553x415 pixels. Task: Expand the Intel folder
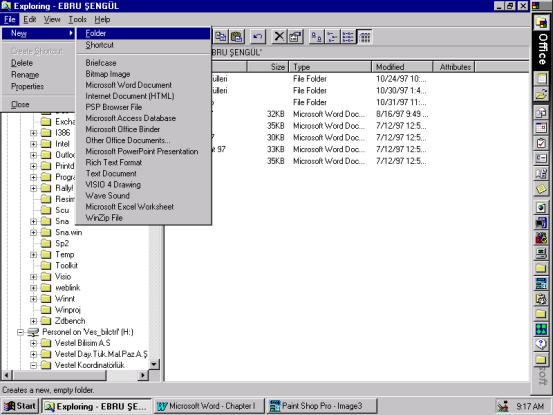pyautogui.click(x=34, y=144)
